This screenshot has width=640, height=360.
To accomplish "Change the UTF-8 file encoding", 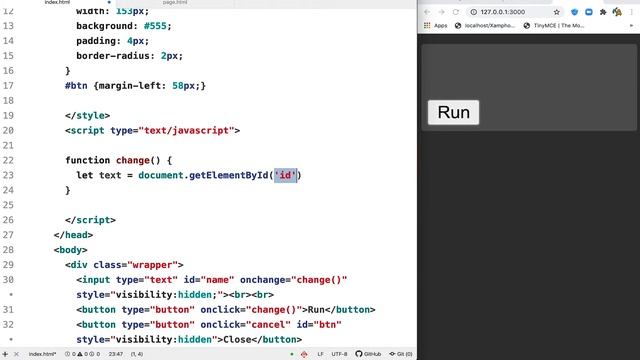I will (339, 354).
